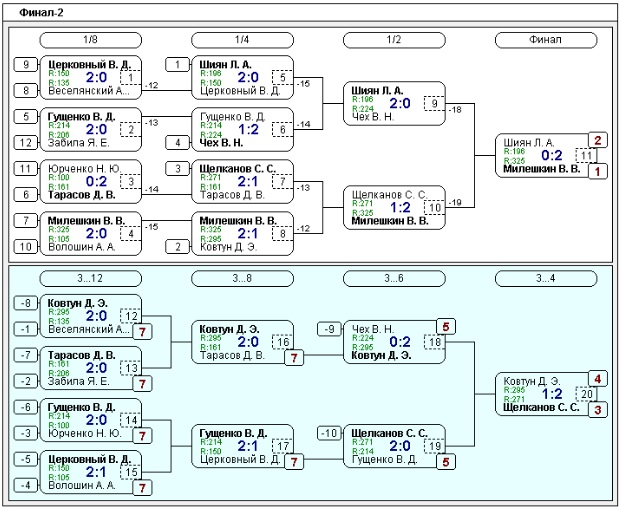Click the "1/8" round header
Image resolution: width=621 pixels, height=508 pixels.
pos(90,40)
